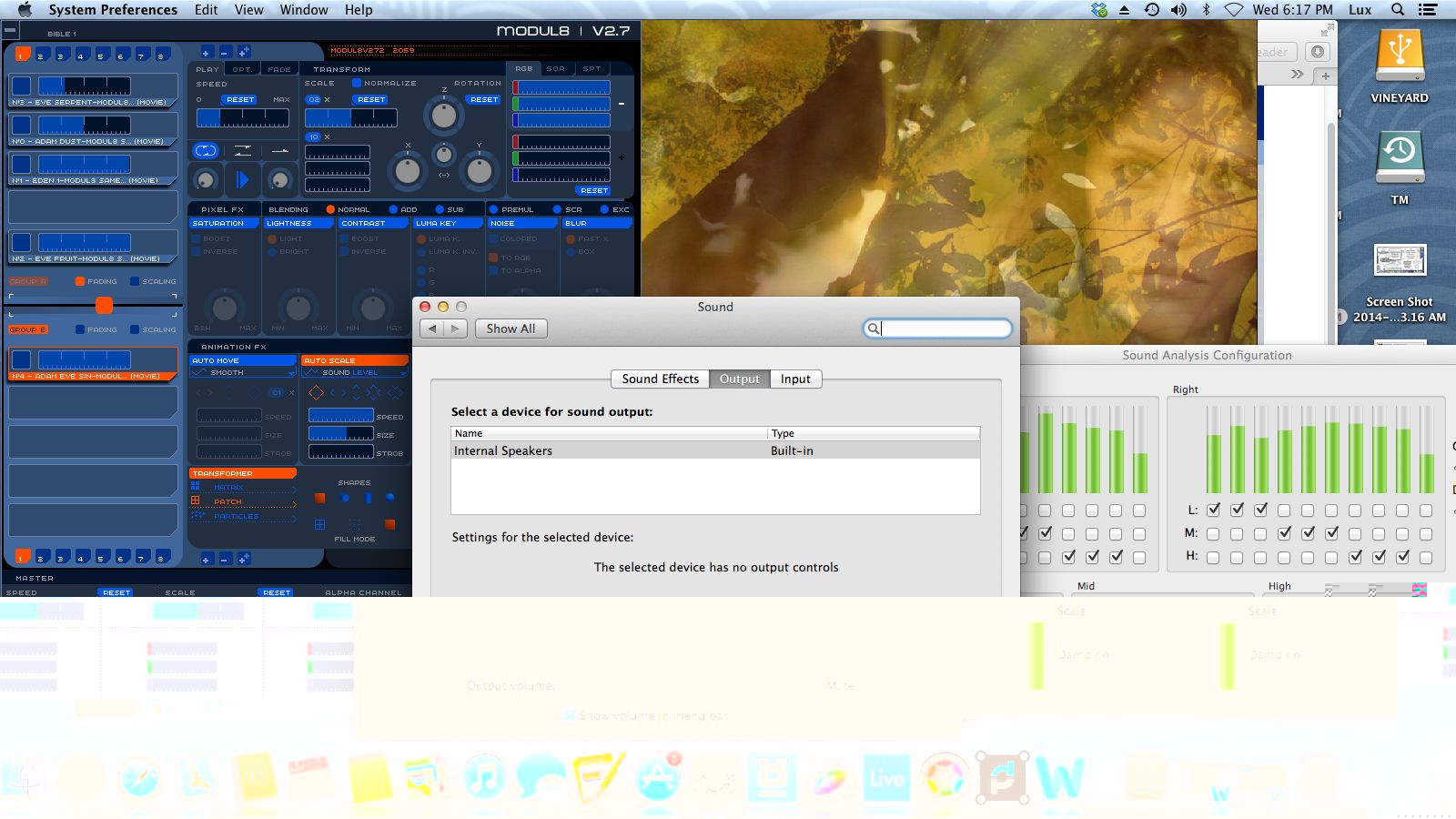This screenshot has width=1456, height=819.
Task: Open the Auto Move Smooth dropdown
Action: click(x=243, y=372)
